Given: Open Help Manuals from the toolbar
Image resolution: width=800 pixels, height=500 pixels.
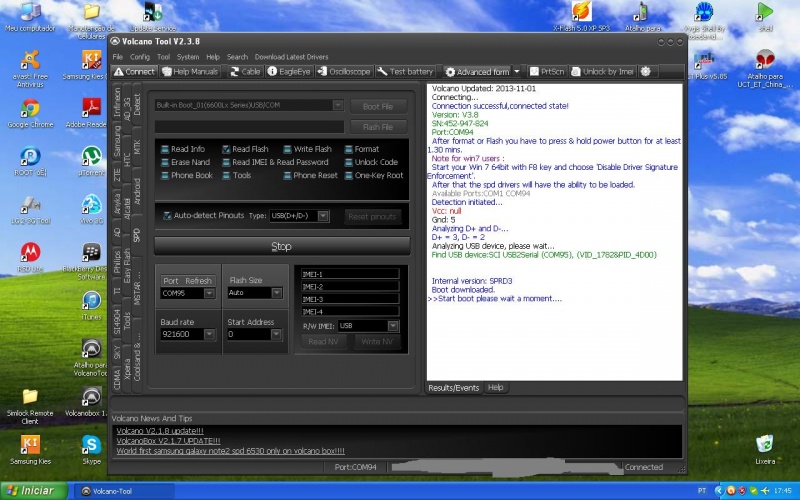Looking at the screenshot, I should [190, 72].
